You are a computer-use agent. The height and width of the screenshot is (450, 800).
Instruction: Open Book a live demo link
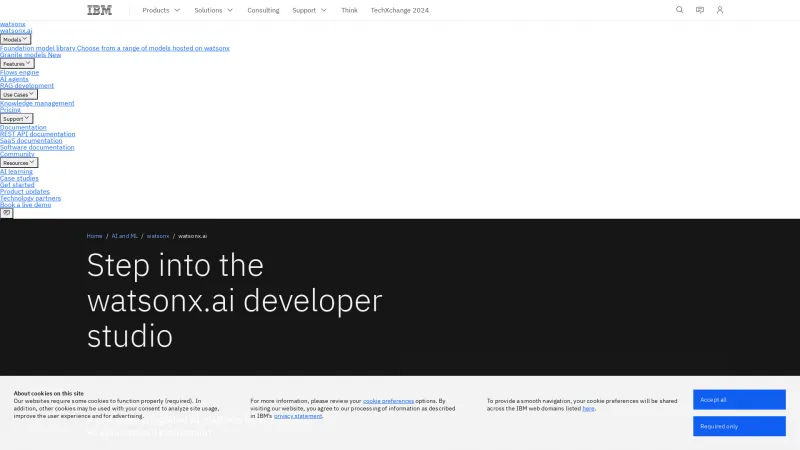[x=26, y=205]
